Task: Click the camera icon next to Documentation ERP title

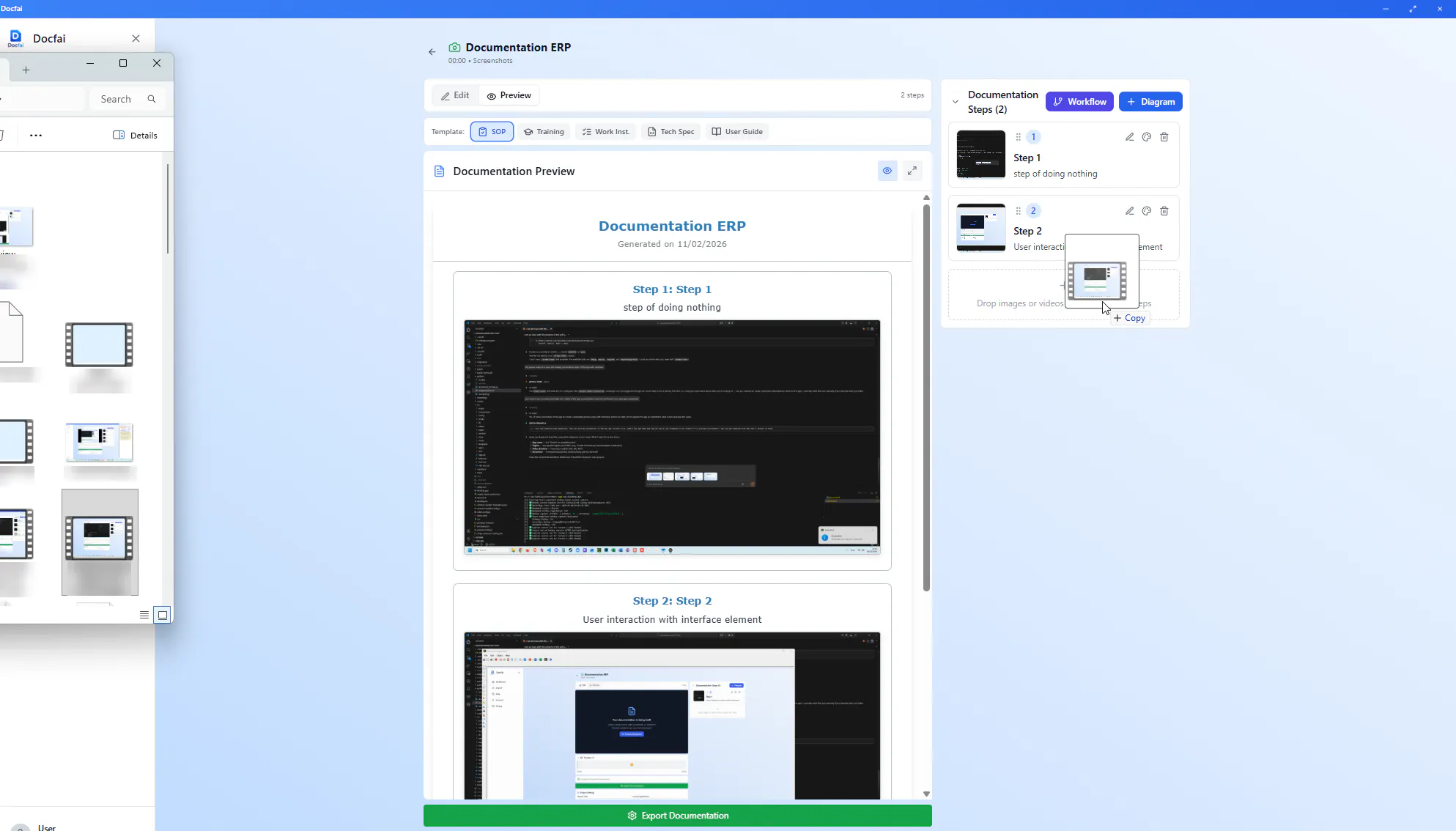Action: point(454,48)
